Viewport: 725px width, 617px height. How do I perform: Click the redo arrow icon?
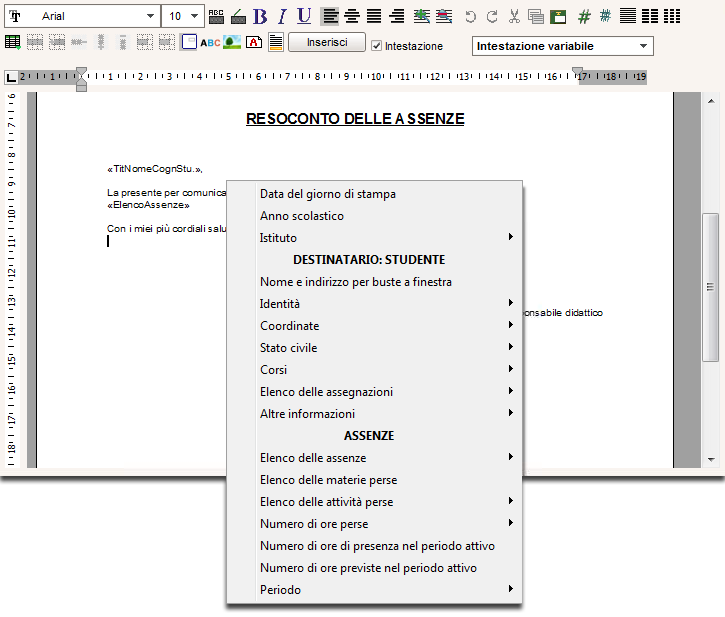coord(492,17)
